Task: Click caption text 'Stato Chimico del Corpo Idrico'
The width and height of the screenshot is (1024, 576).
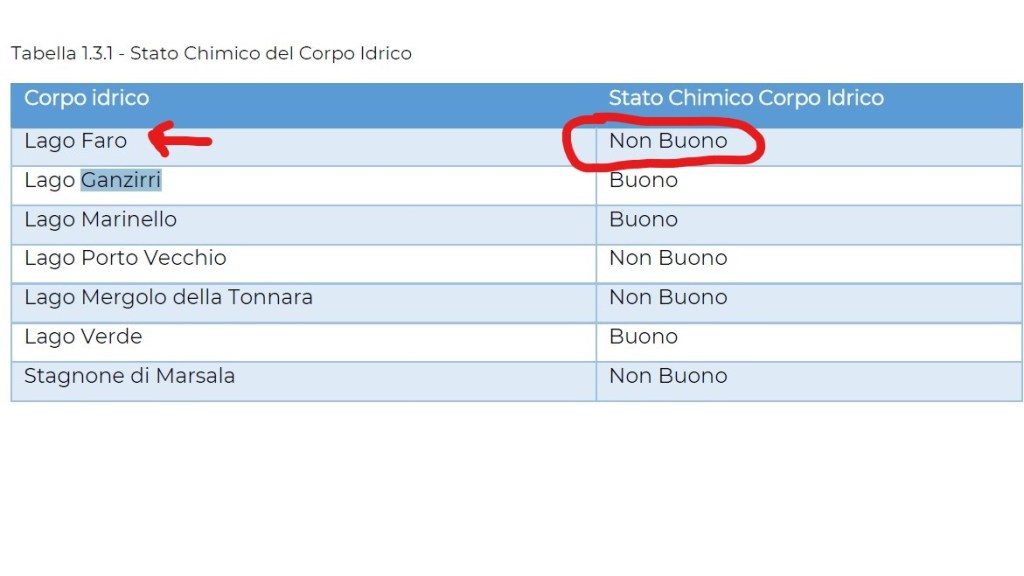Action: [271, 53]
